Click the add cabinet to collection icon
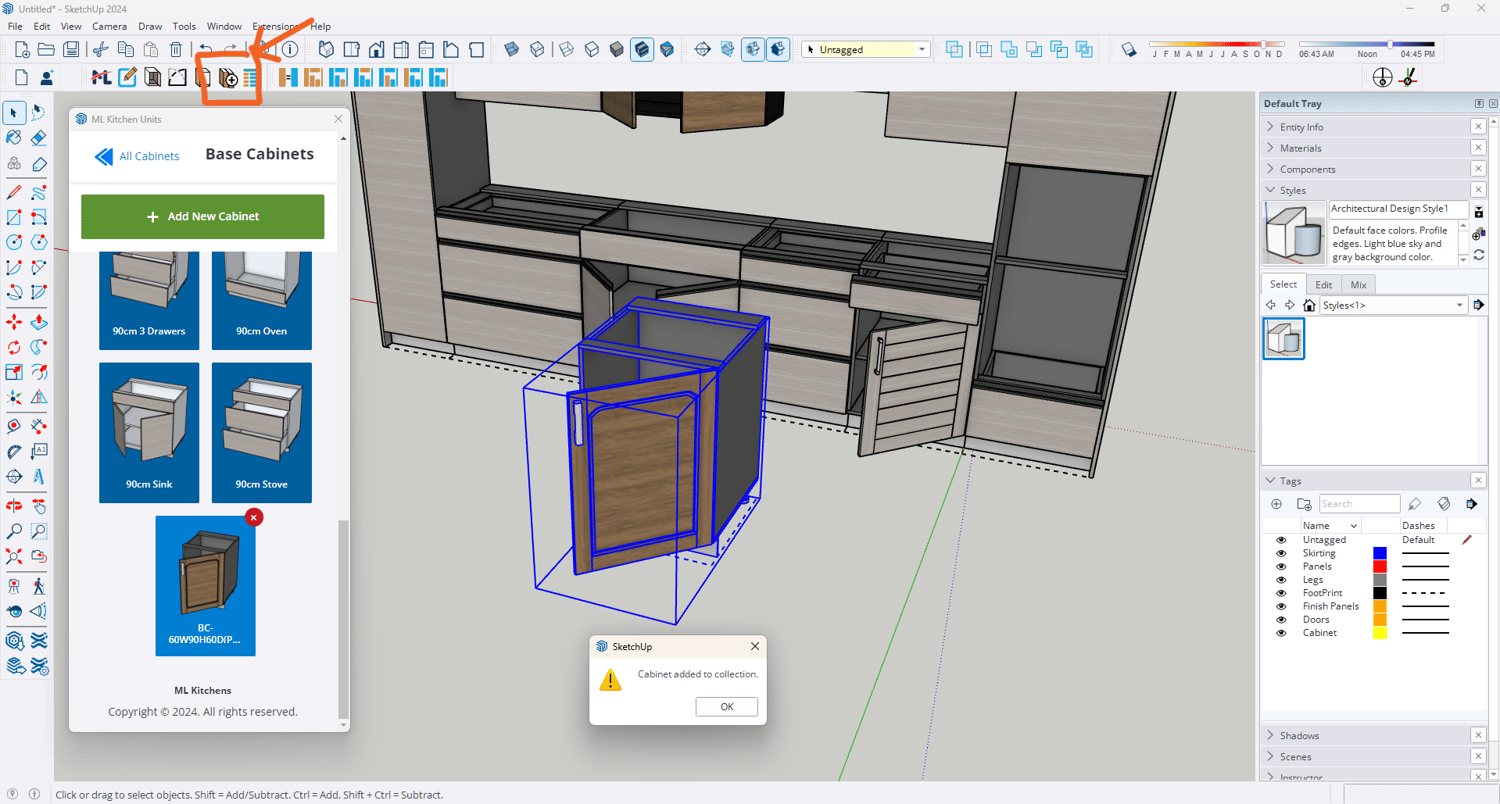This screenshot has width=1500, height=804. 228,78
